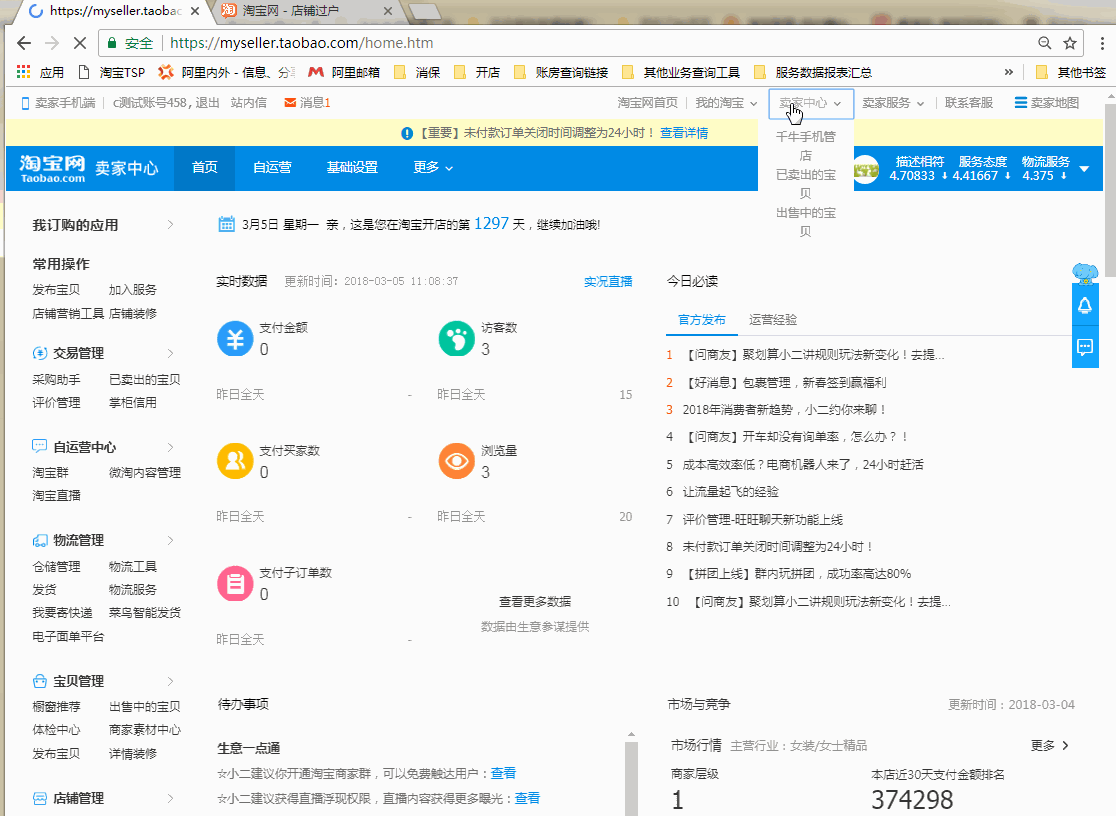Expand the 宝贝管理 section arrow
The height and width of the screenshot is (816, 1116).
click(x=170, y=681)
